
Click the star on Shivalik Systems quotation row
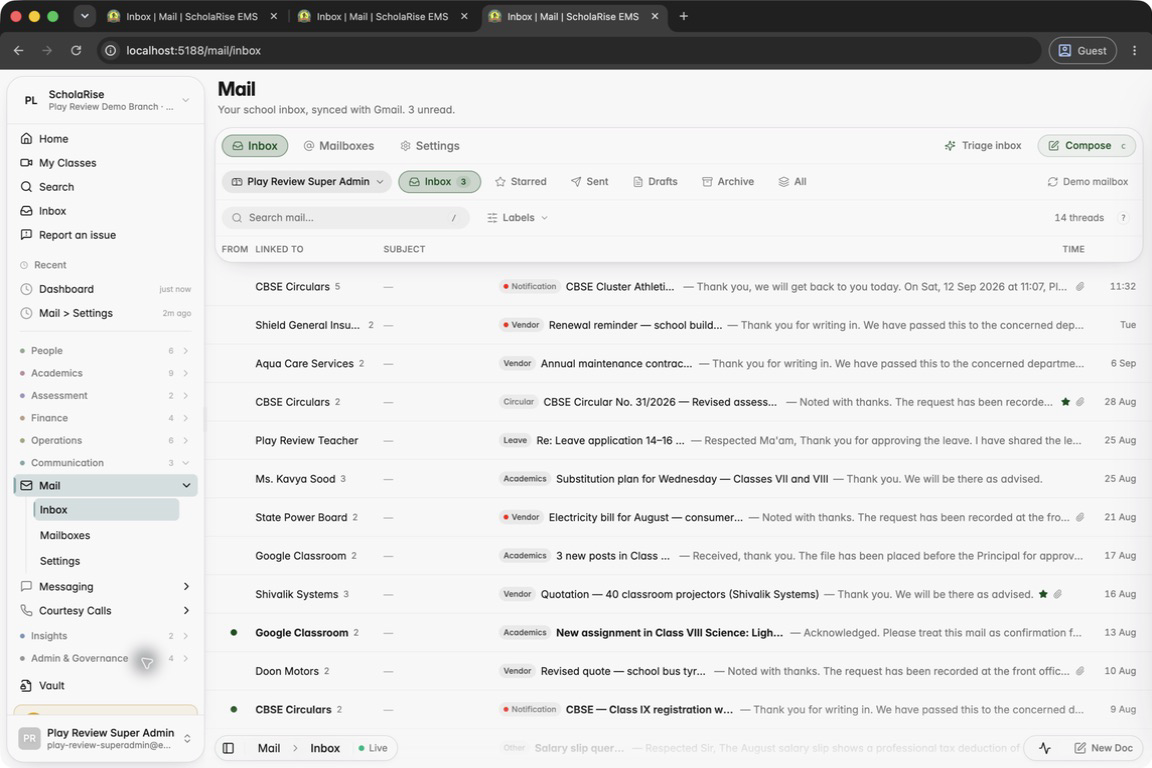(1043, 595)
